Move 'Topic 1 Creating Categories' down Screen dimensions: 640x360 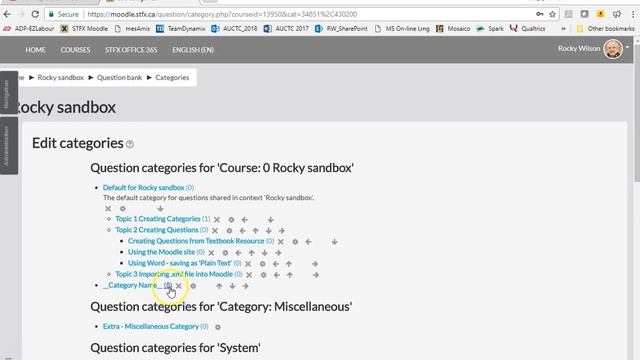pos(270,220)
